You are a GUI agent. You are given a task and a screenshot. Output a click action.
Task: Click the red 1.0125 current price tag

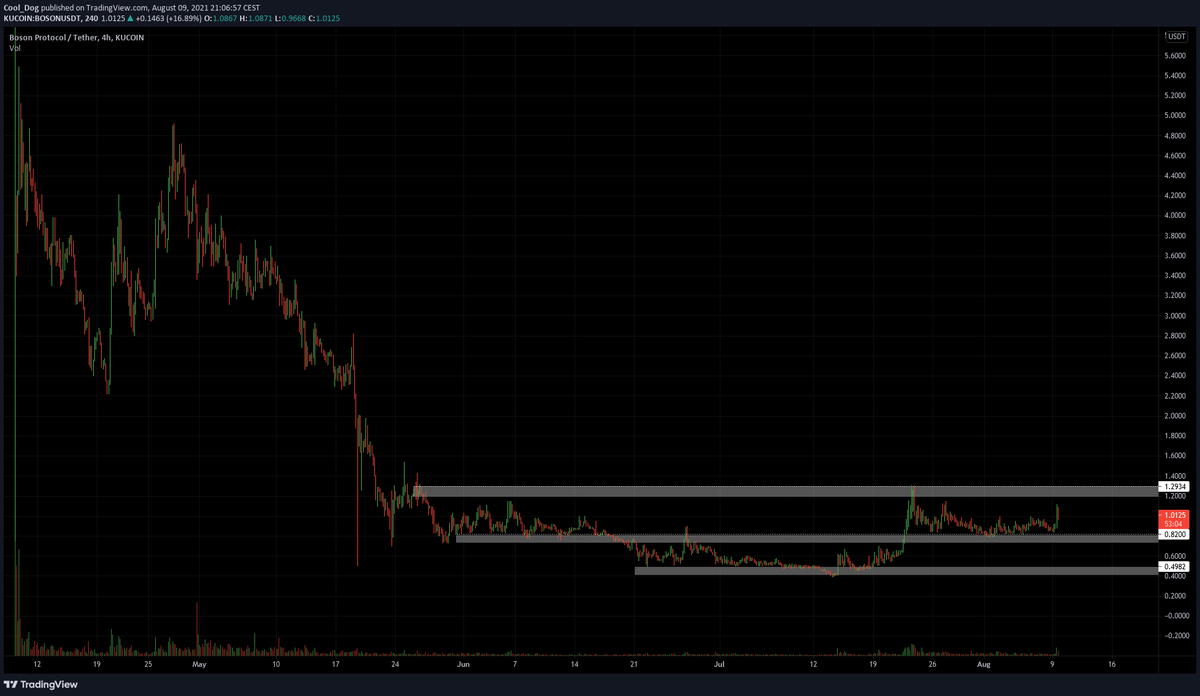[x=1174, y=518]
